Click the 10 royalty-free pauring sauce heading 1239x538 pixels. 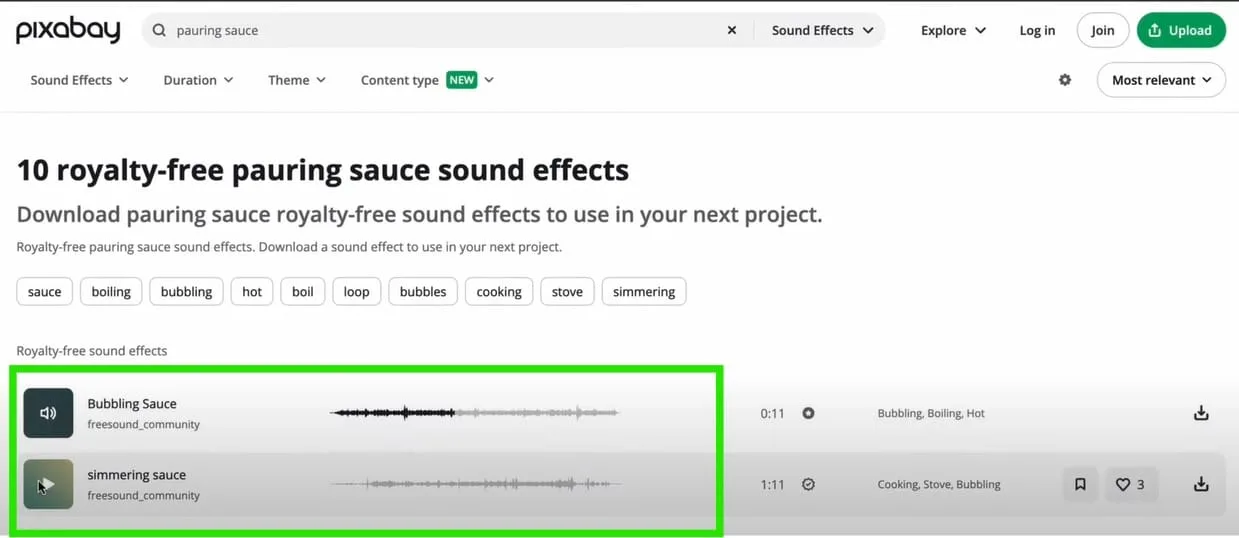(323, 170)
